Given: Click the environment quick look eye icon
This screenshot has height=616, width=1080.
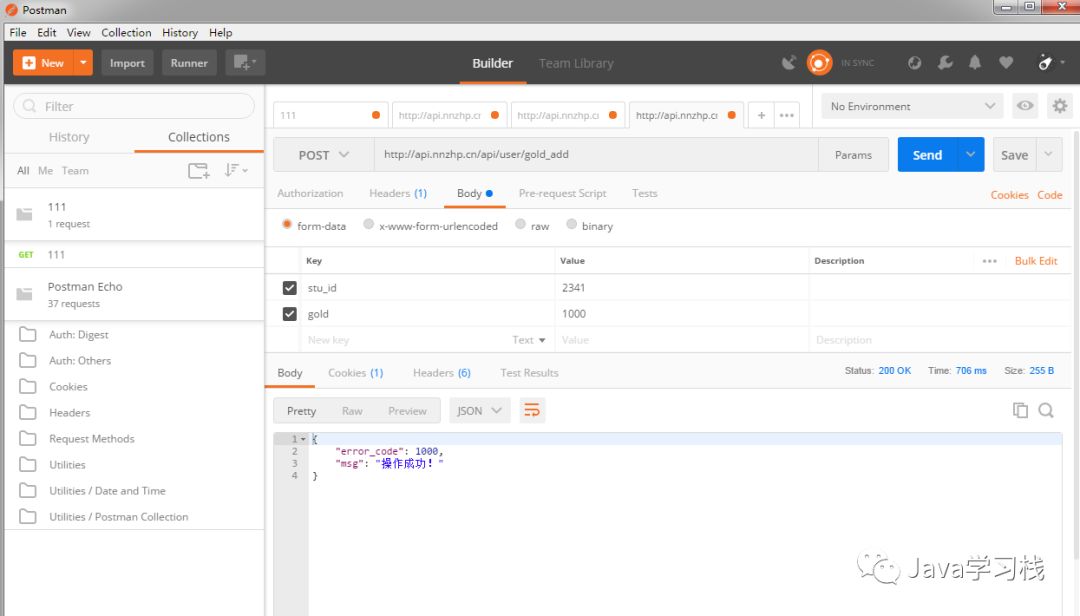Looking at the screenshot, I should 1025,106.
